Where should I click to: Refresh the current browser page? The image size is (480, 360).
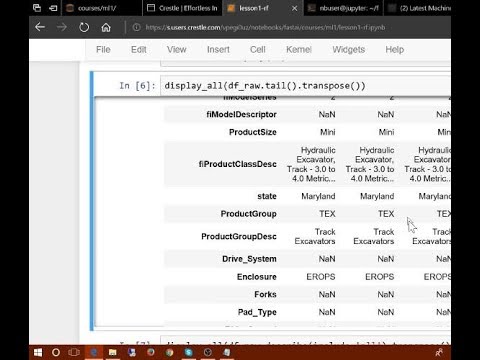pos(84,27)
